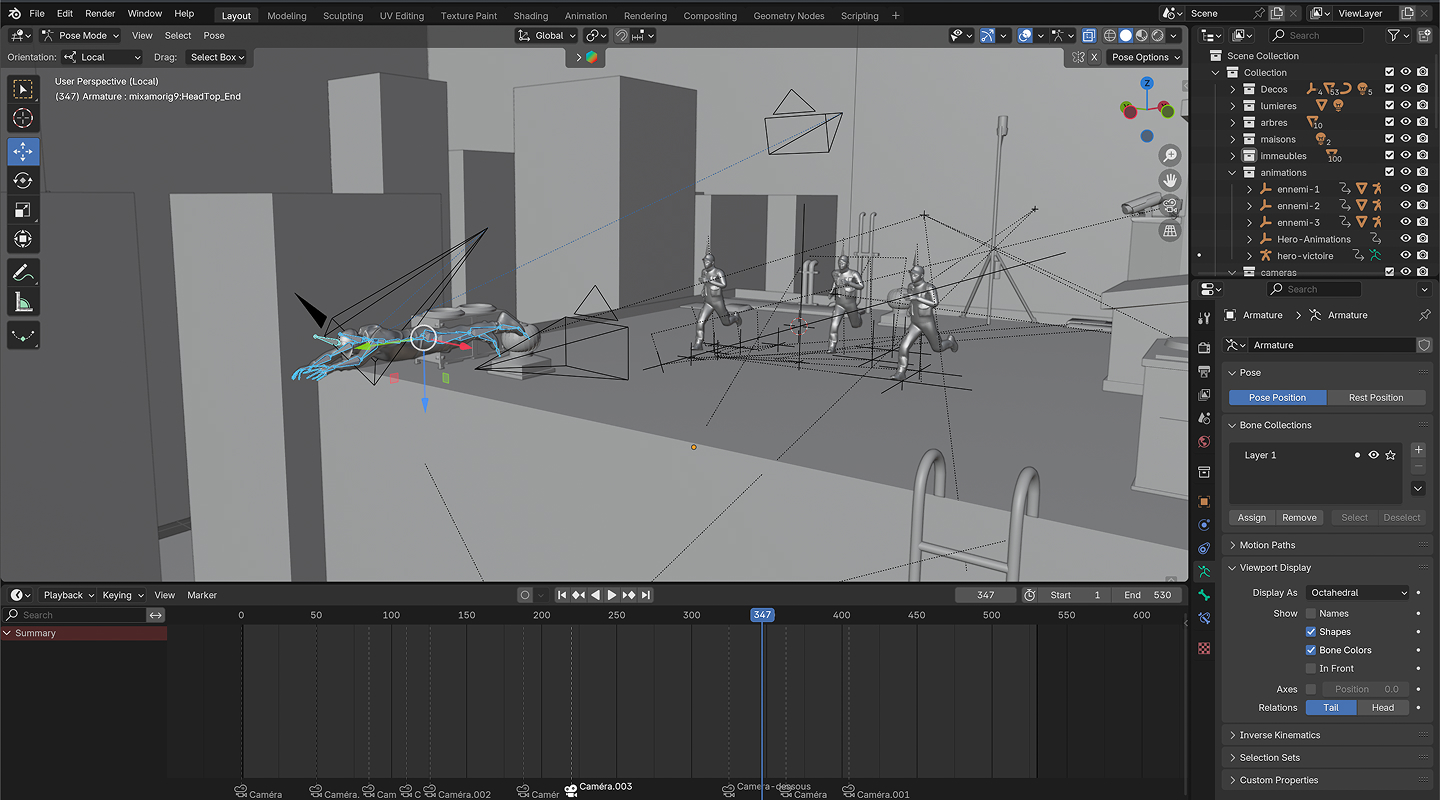Select the Move tool in toolbar
This screenshot has height=800, width=1440.
(23, 151)
